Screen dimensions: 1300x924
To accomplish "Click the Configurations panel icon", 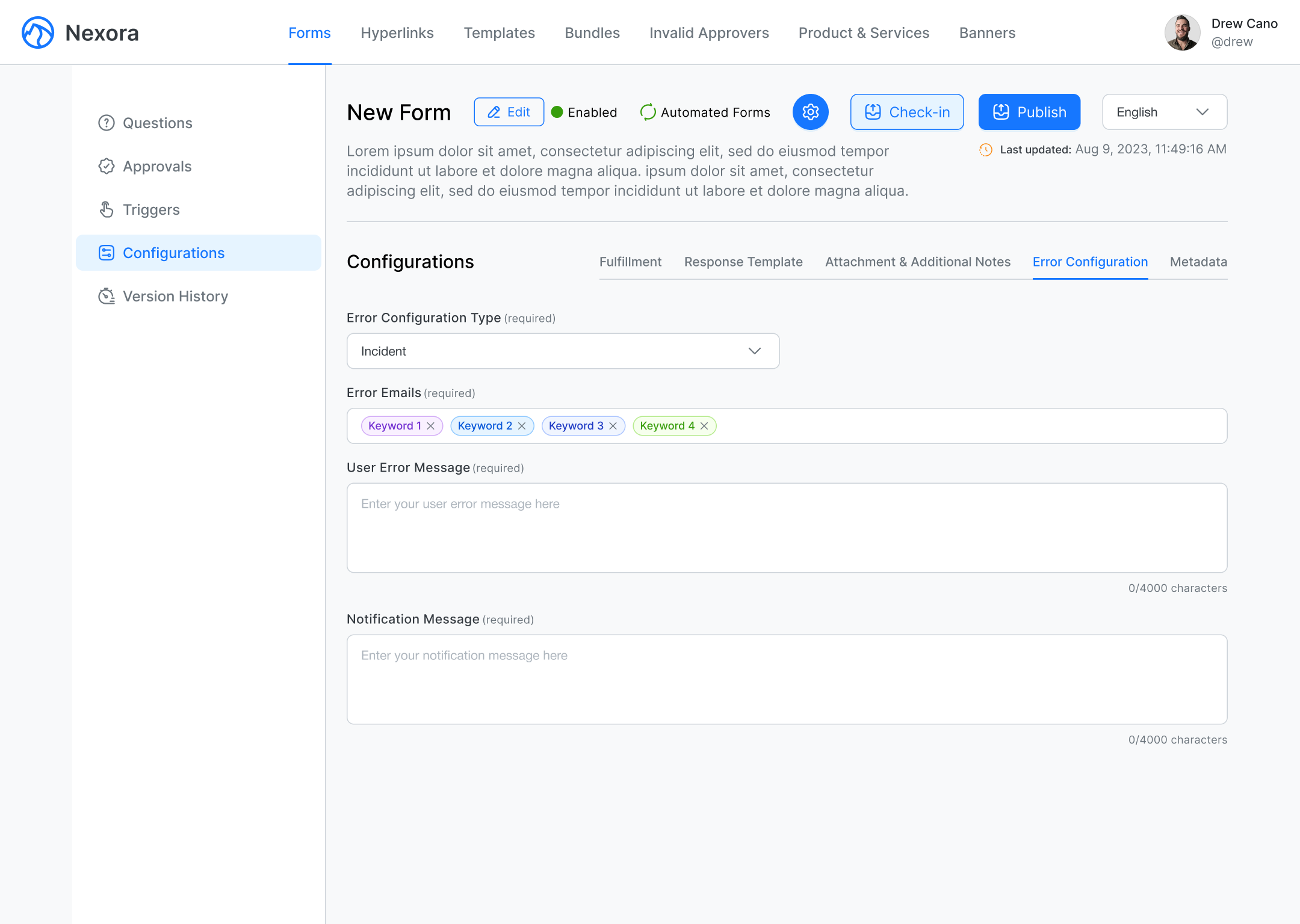I will tap(107, 253).
